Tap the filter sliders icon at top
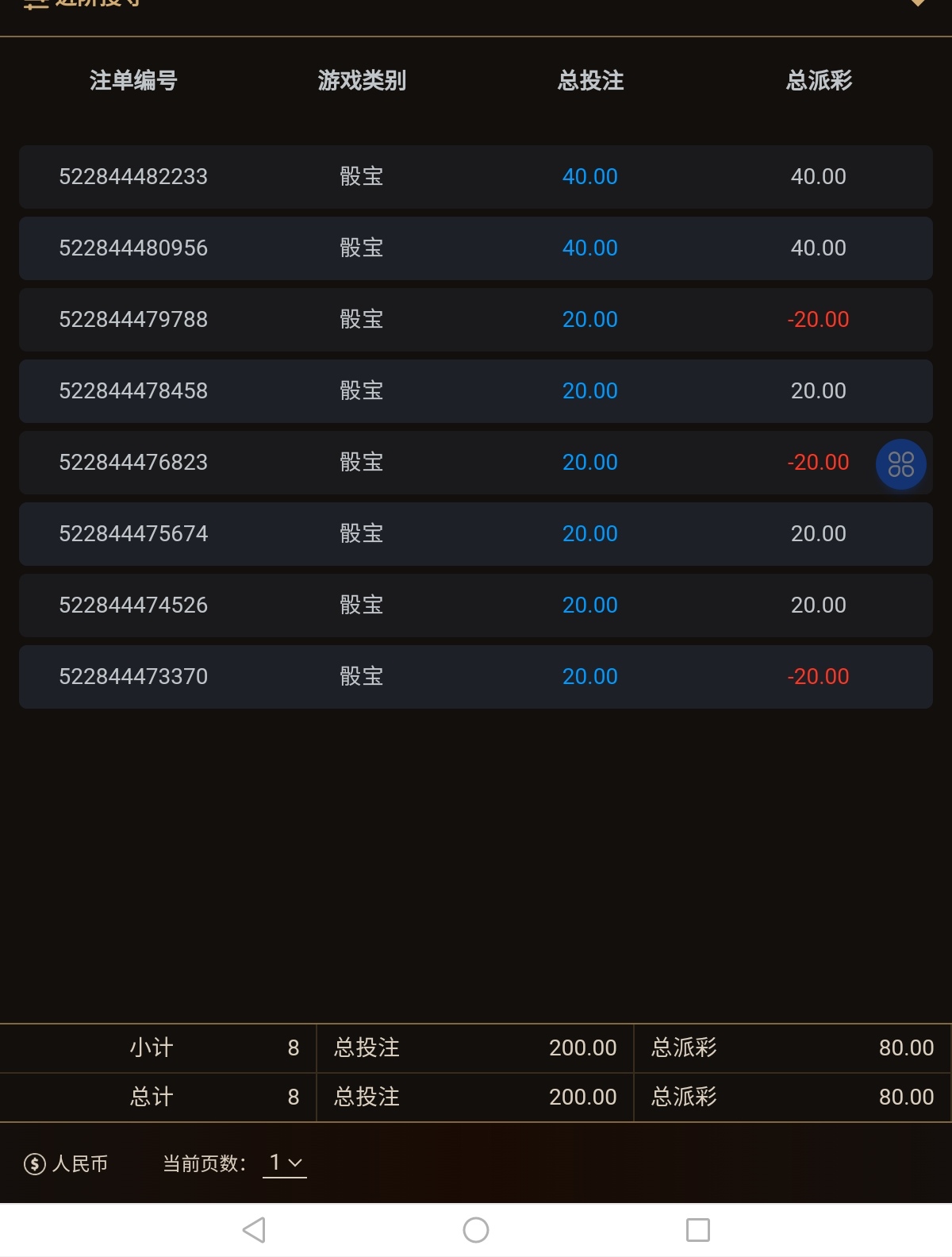 point(36,4)
